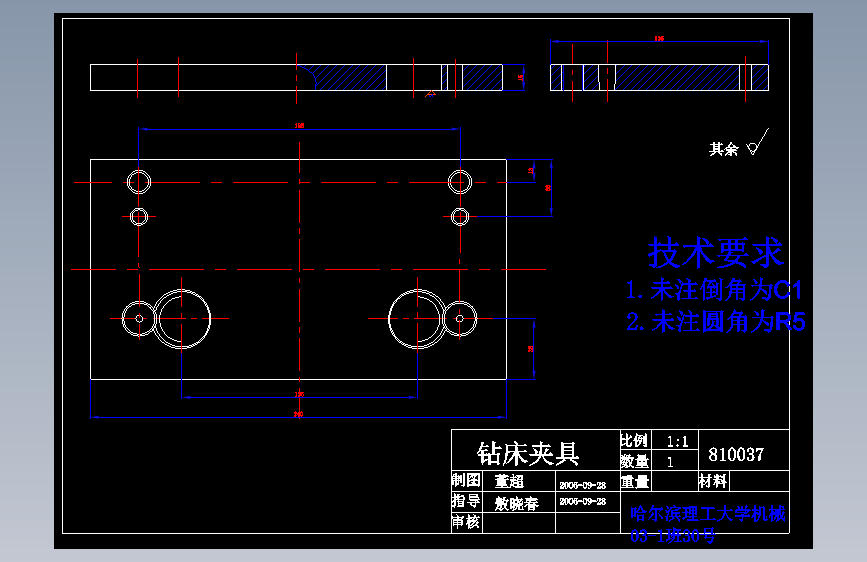The width and height of the screenshot is (867, 562).
Task: Click the drafter name 董超
Action: (x=509, y=481)
